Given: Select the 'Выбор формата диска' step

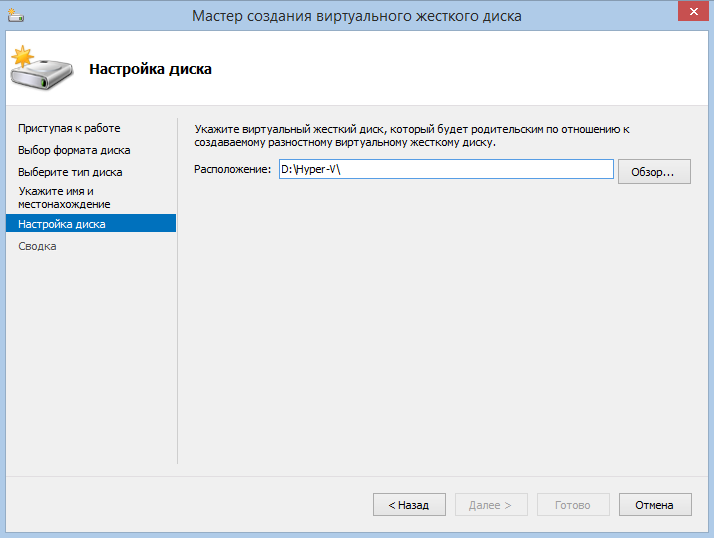Looking at the screenshot, I should [x=74, y=150].
